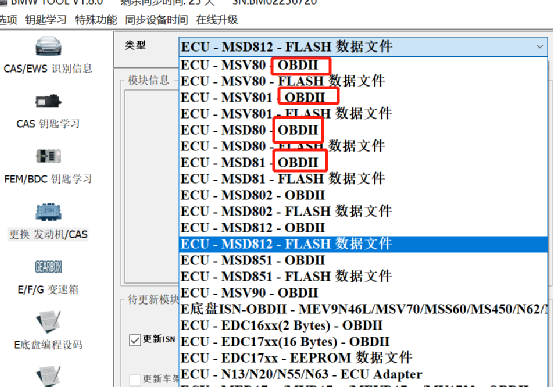Click the CAS/EWS 识别信息 label

(48, 68)
